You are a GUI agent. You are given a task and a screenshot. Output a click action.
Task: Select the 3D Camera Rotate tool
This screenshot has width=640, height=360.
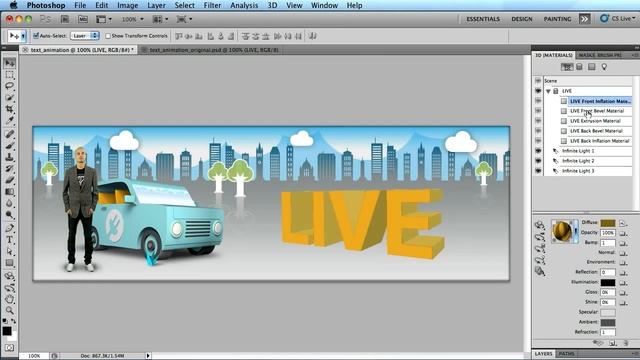tap(9, 288)
